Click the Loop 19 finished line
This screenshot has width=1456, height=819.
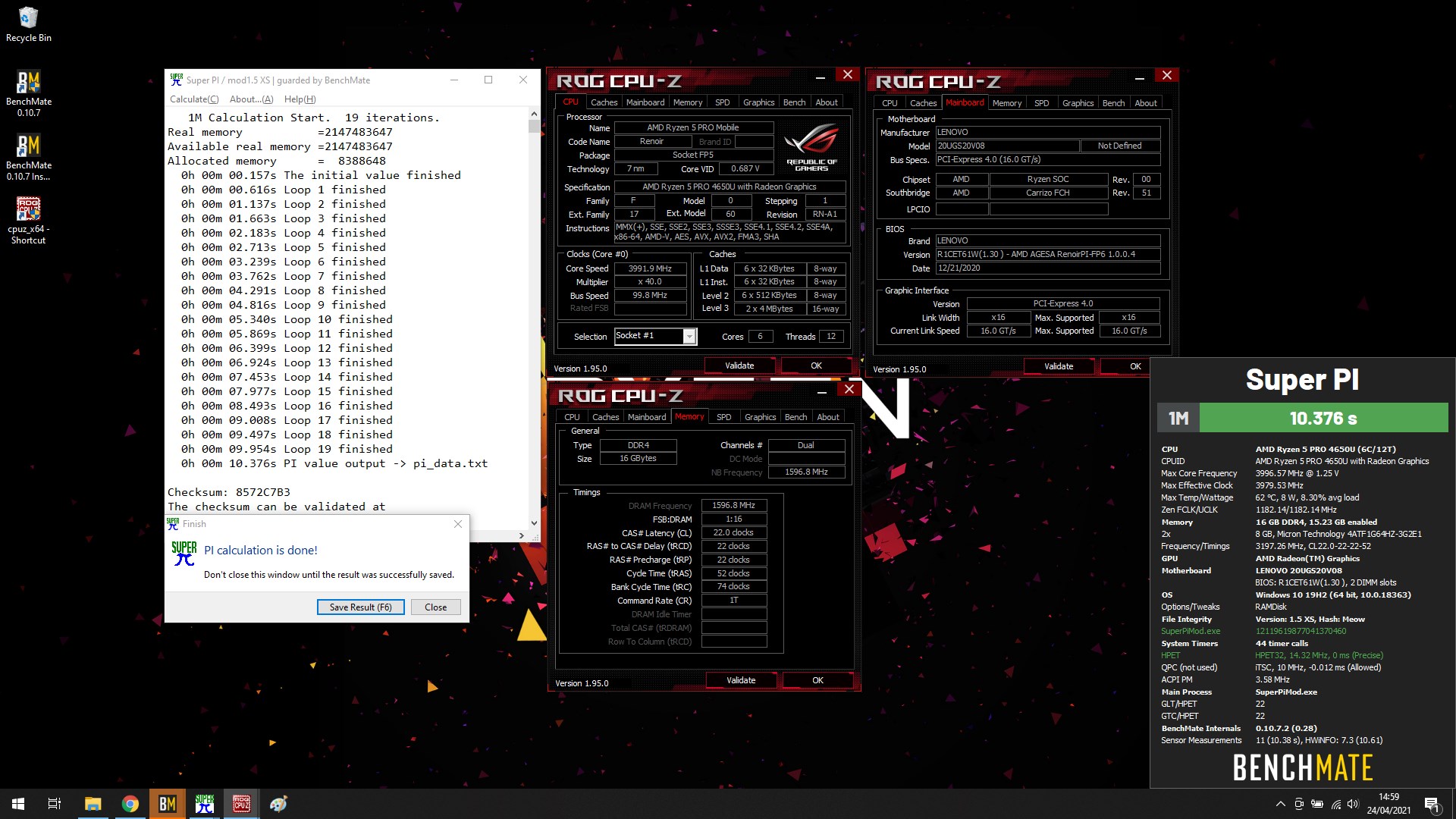pyautogui.click(x=287, y=449)
